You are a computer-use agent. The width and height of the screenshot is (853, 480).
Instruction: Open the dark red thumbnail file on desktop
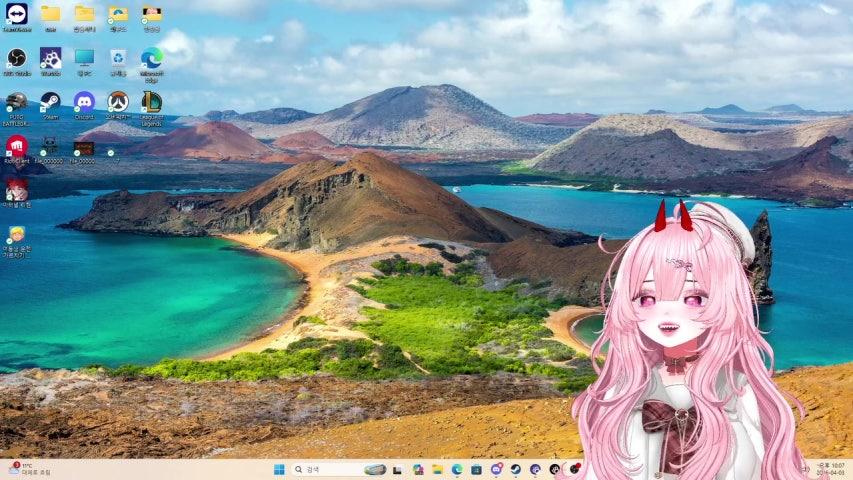click(x=83, y=151)
